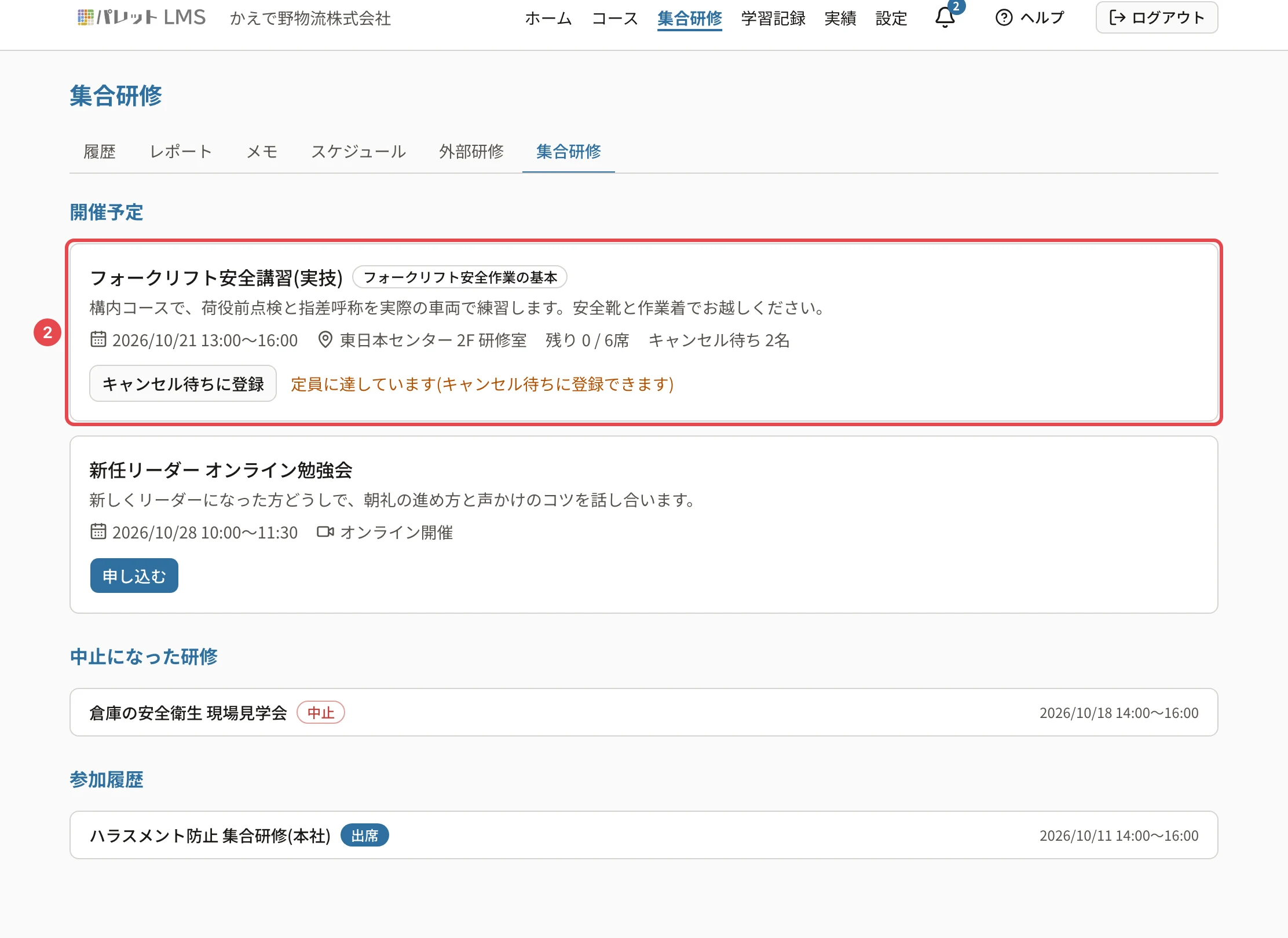Click the 申し込む button

click(134, 576)
